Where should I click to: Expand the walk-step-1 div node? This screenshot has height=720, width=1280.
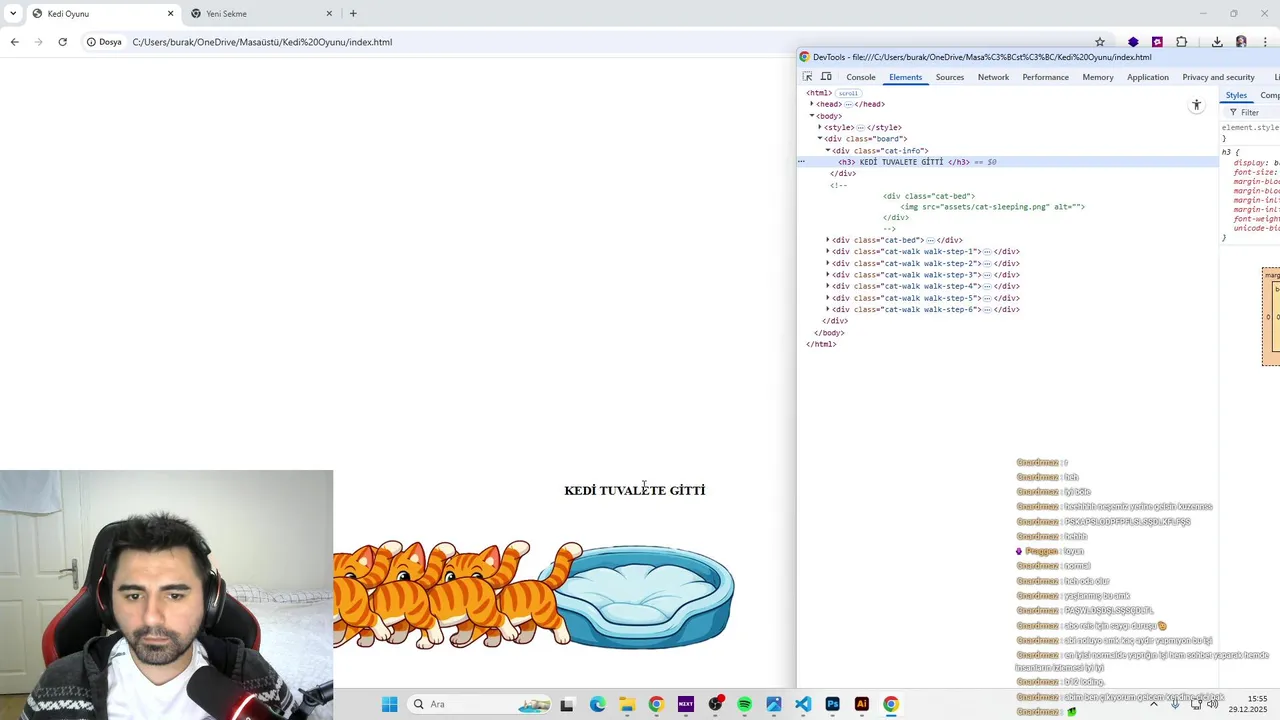pos(828,251)
